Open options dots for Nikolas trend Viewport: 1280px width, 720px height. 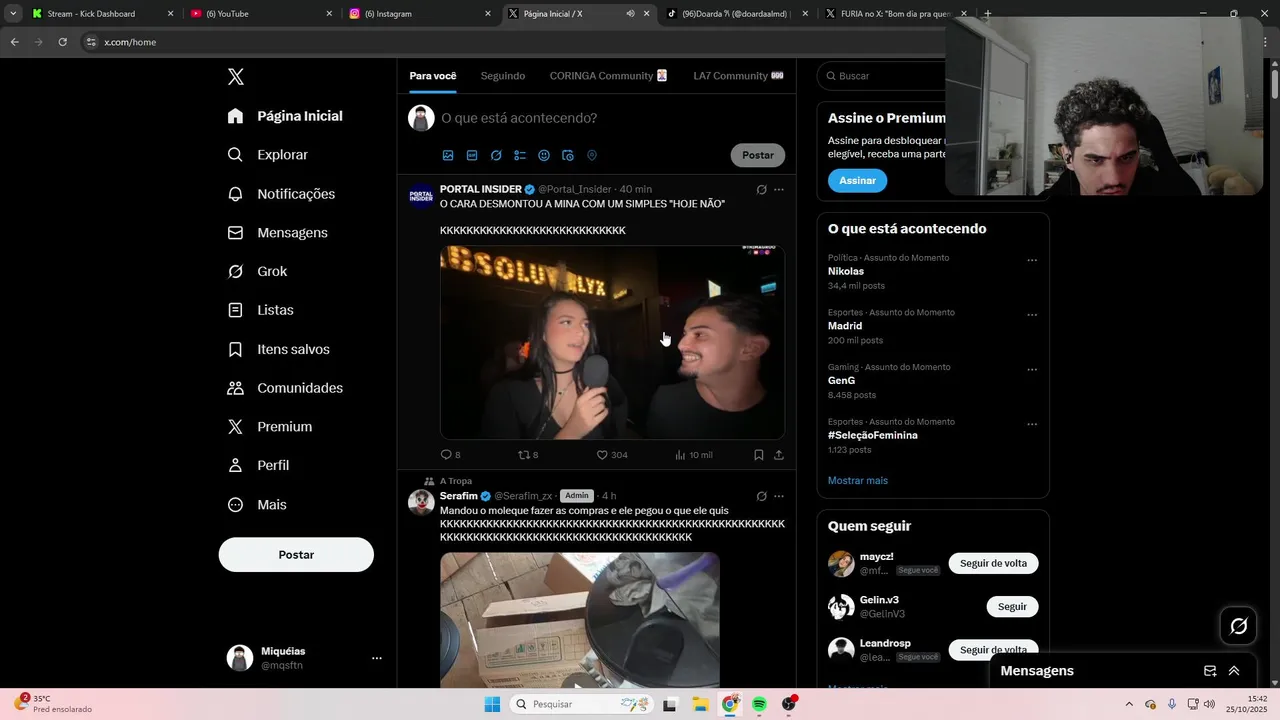[1032, 261]
